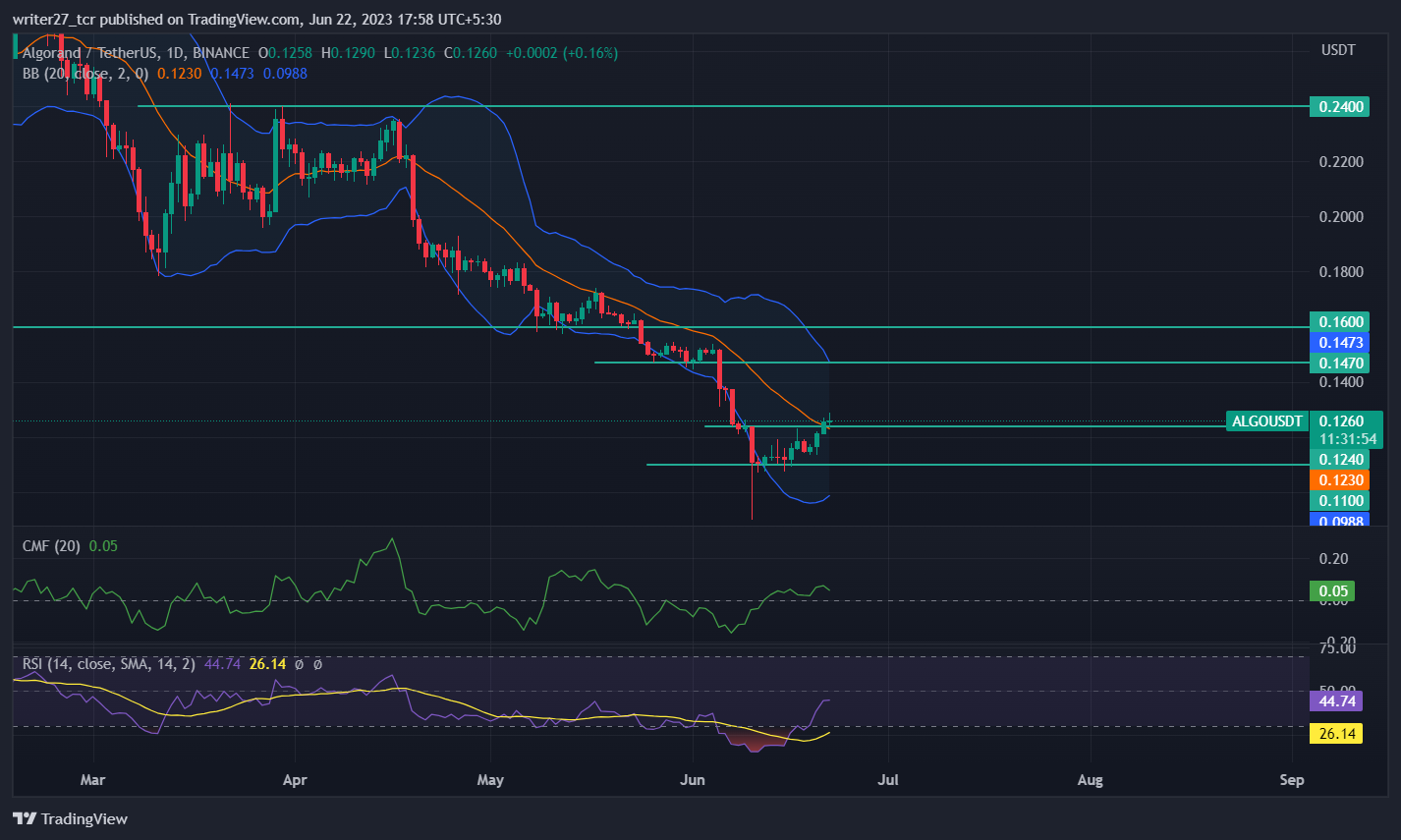Click the Aug label on time axis
Viewport: 1401px width, 840px height.
point(1090,780)
